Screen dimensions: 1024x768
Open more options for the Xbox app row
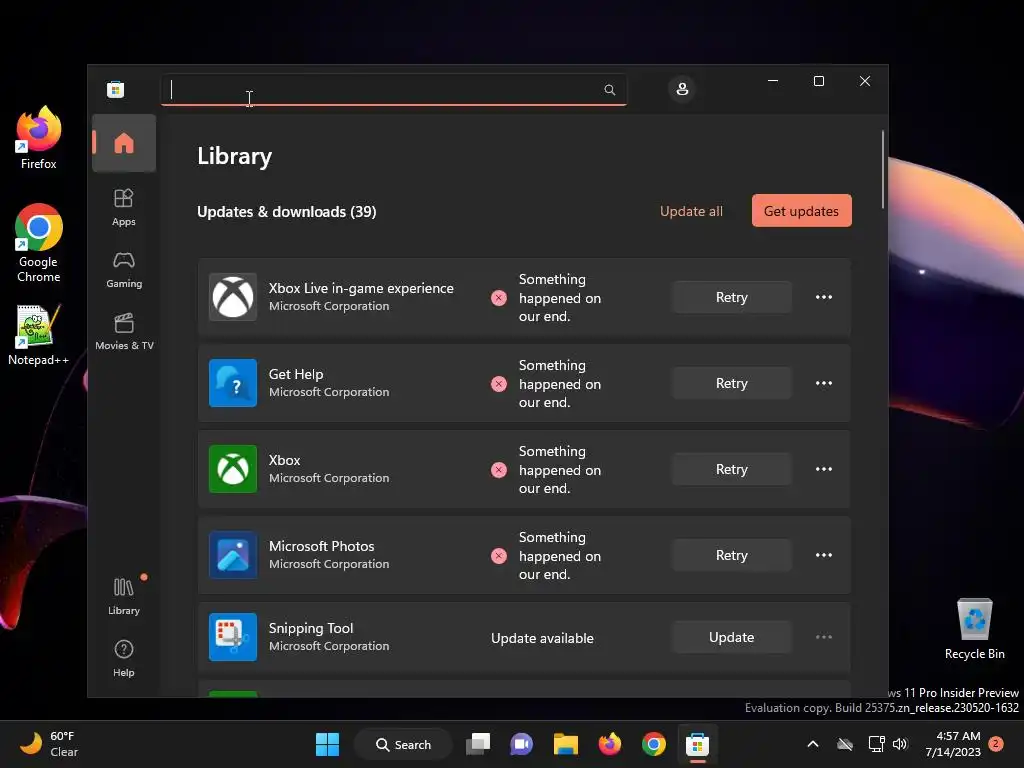[824, 469]
